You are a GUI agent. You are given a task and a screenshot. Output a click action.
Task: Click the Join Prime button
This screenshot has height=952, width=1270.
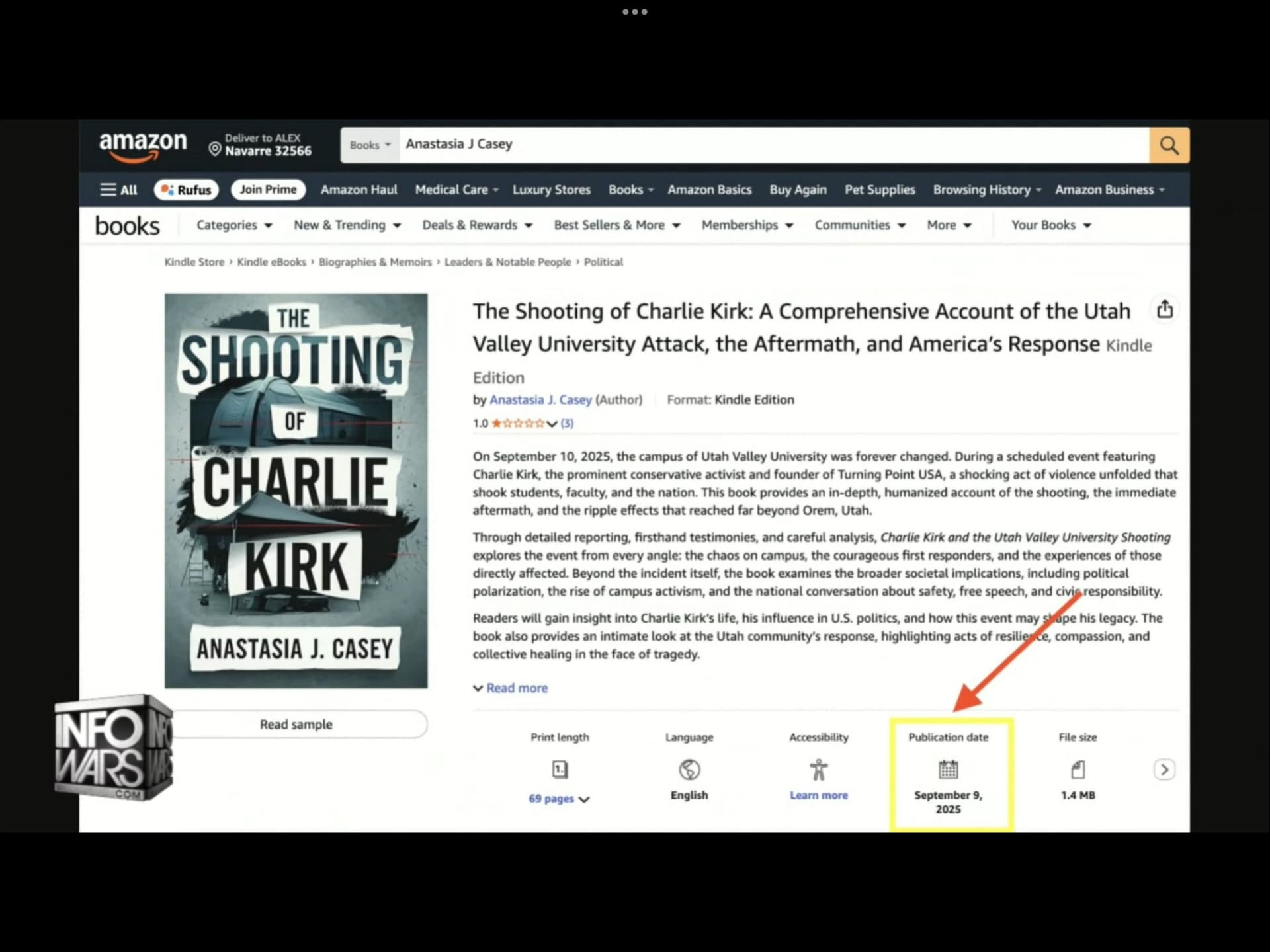pos(268,190)
